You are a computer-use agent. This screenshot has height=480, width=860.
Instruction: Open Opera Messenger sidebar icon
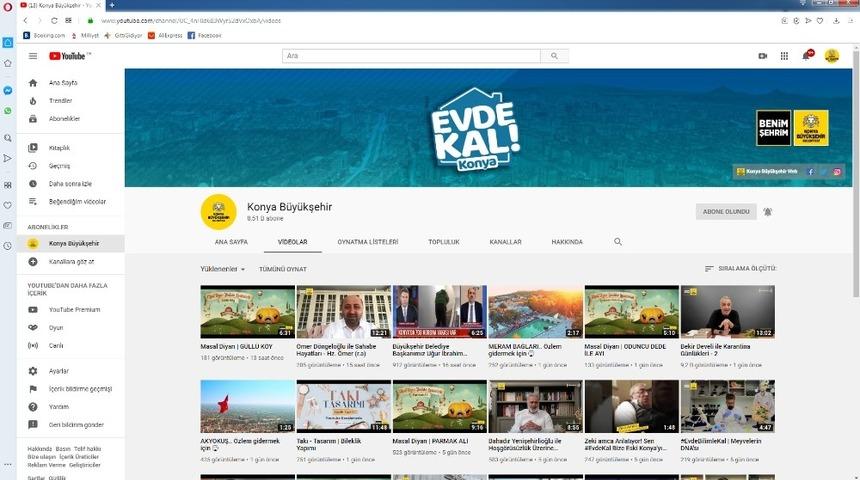(8, 91)
